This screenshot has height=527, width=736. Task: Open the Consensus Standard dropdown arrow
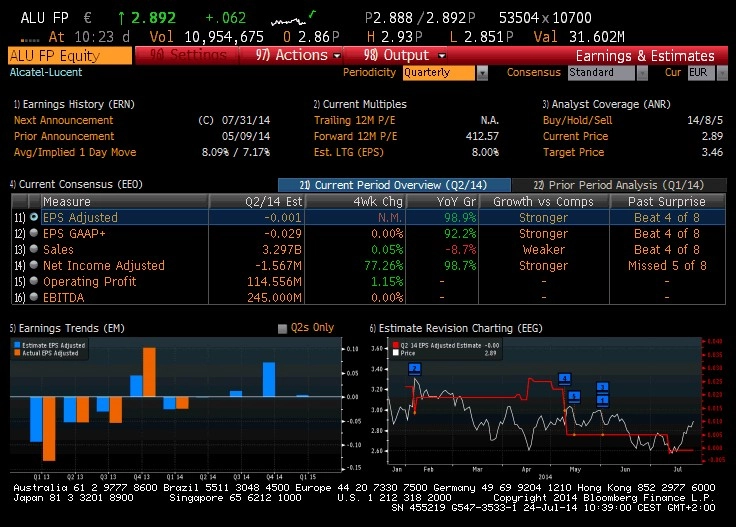[642, 73]
